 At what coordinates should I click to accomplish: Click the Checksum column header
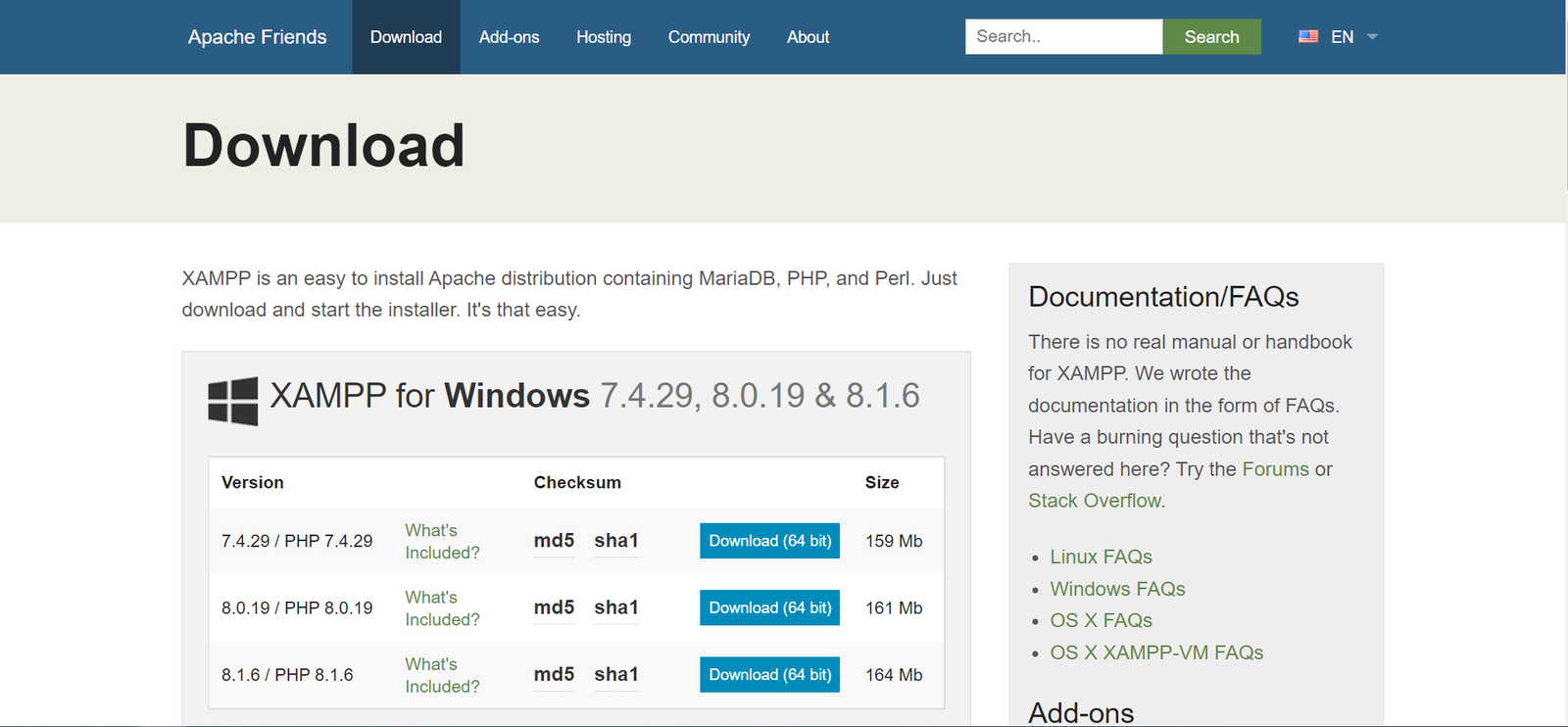(x=577, y=482)
